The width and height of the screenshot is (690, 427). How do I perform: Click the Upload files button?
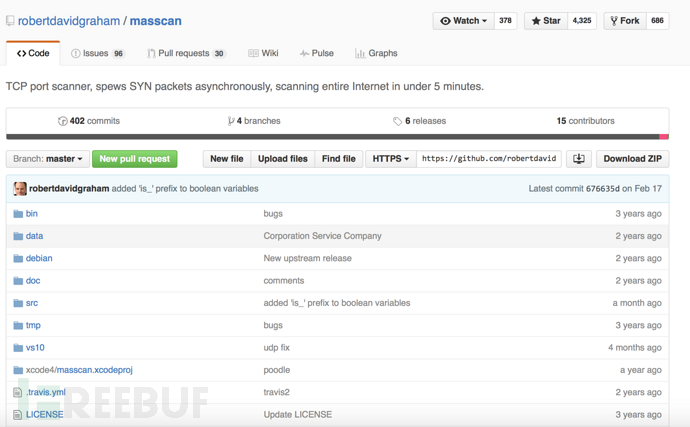click(x=283, y=159)
